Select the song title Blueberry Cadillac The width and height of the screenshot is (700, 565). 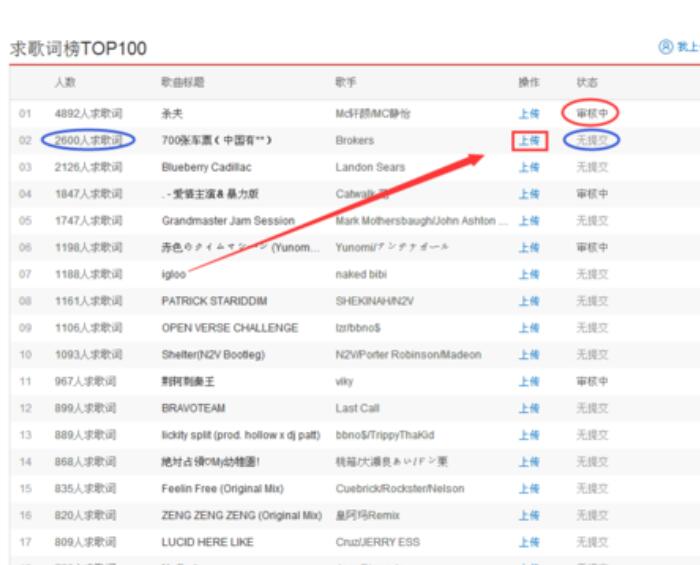point(206,167)
